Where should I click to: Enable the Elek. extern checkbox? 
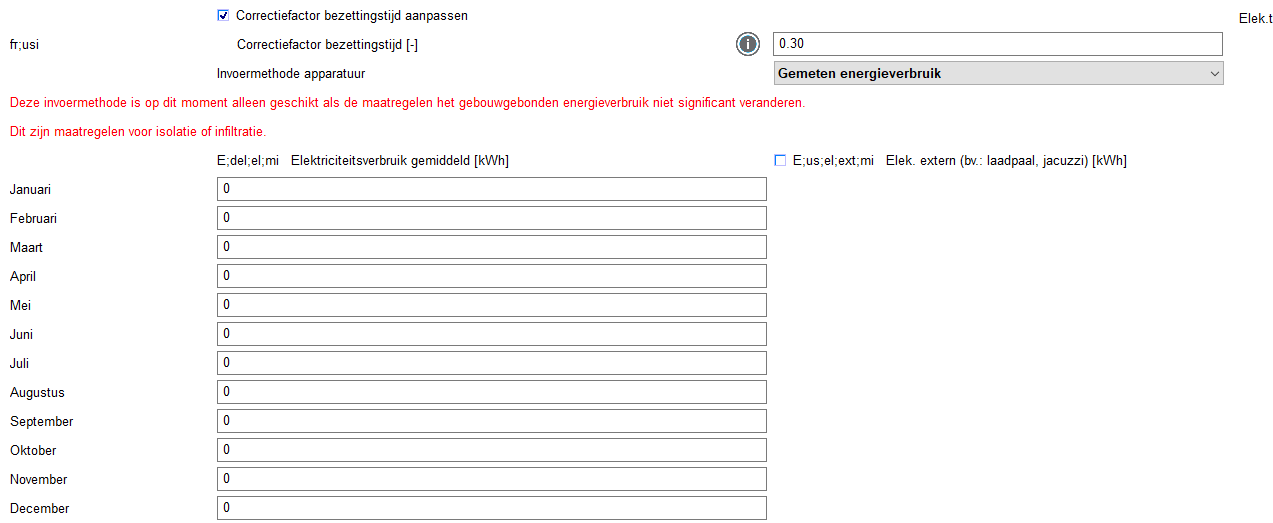pos(780,160)
